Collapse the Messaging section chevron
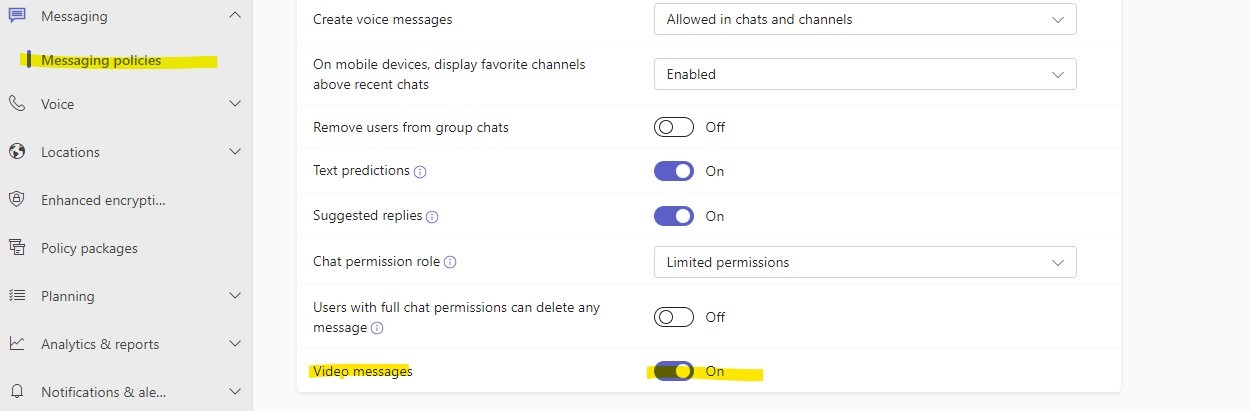The width and height of the screenshot is (1251, 411). tap(235, 15)
